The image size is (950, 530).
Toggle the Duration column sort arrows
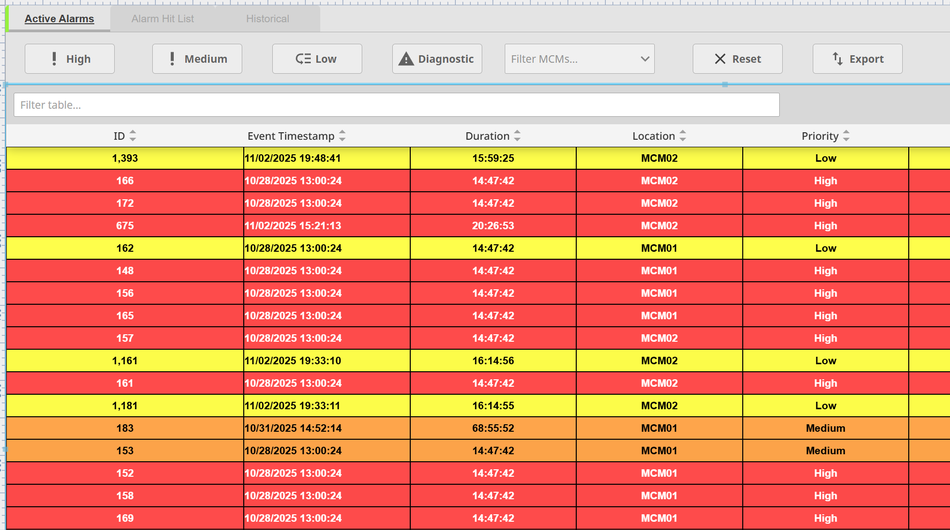pyautogui.click(x=517, y=136)
